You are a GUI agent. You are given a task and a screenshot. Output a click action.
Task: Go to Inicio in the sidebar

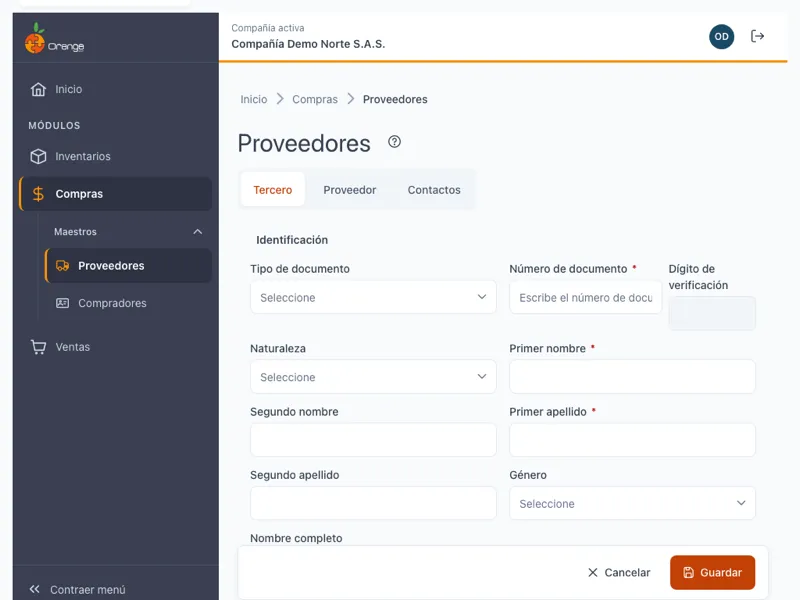(x=116, y=89)
